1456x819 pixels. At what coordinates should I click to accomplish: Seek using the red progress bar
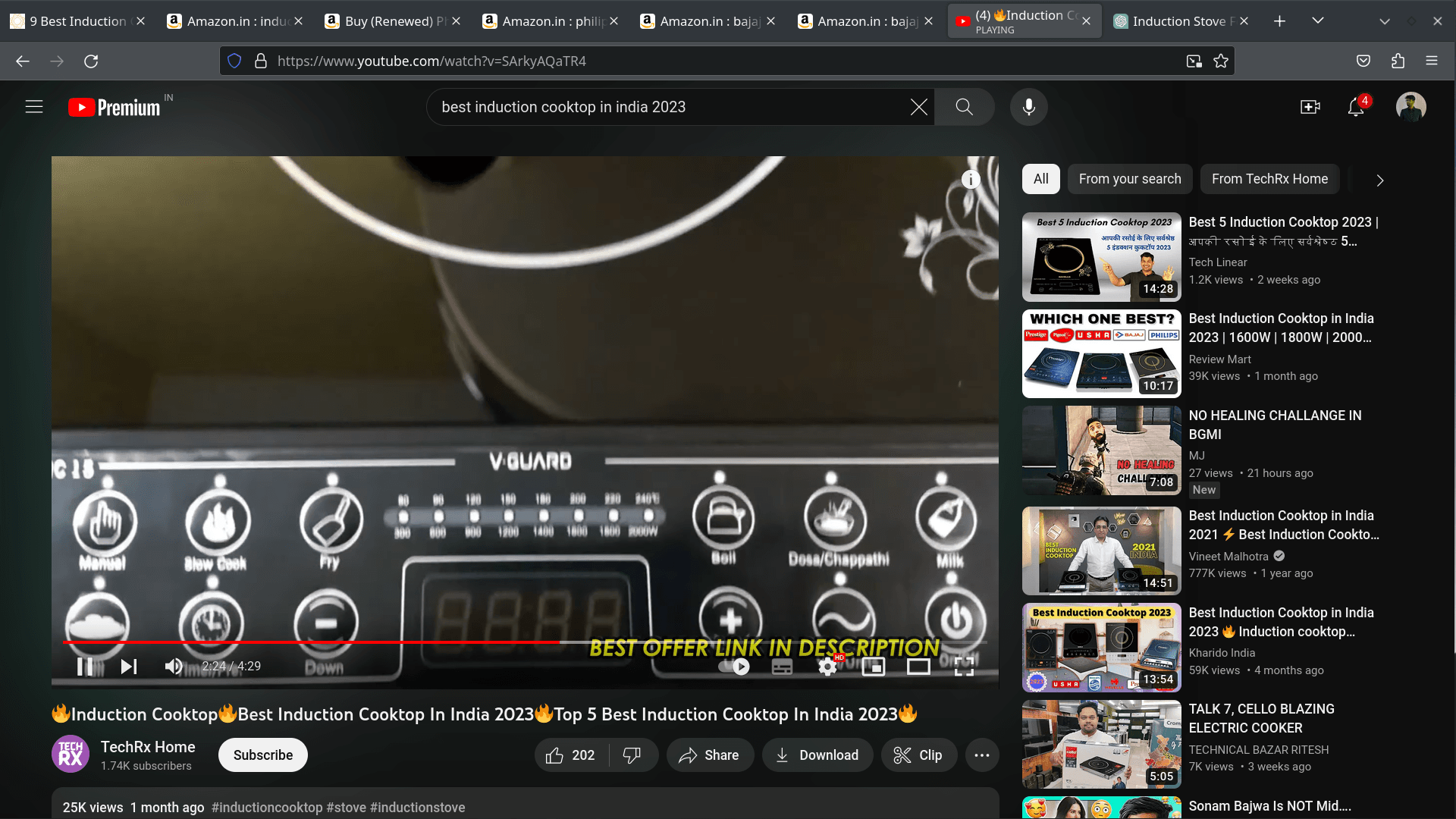(x=525, y=642)
